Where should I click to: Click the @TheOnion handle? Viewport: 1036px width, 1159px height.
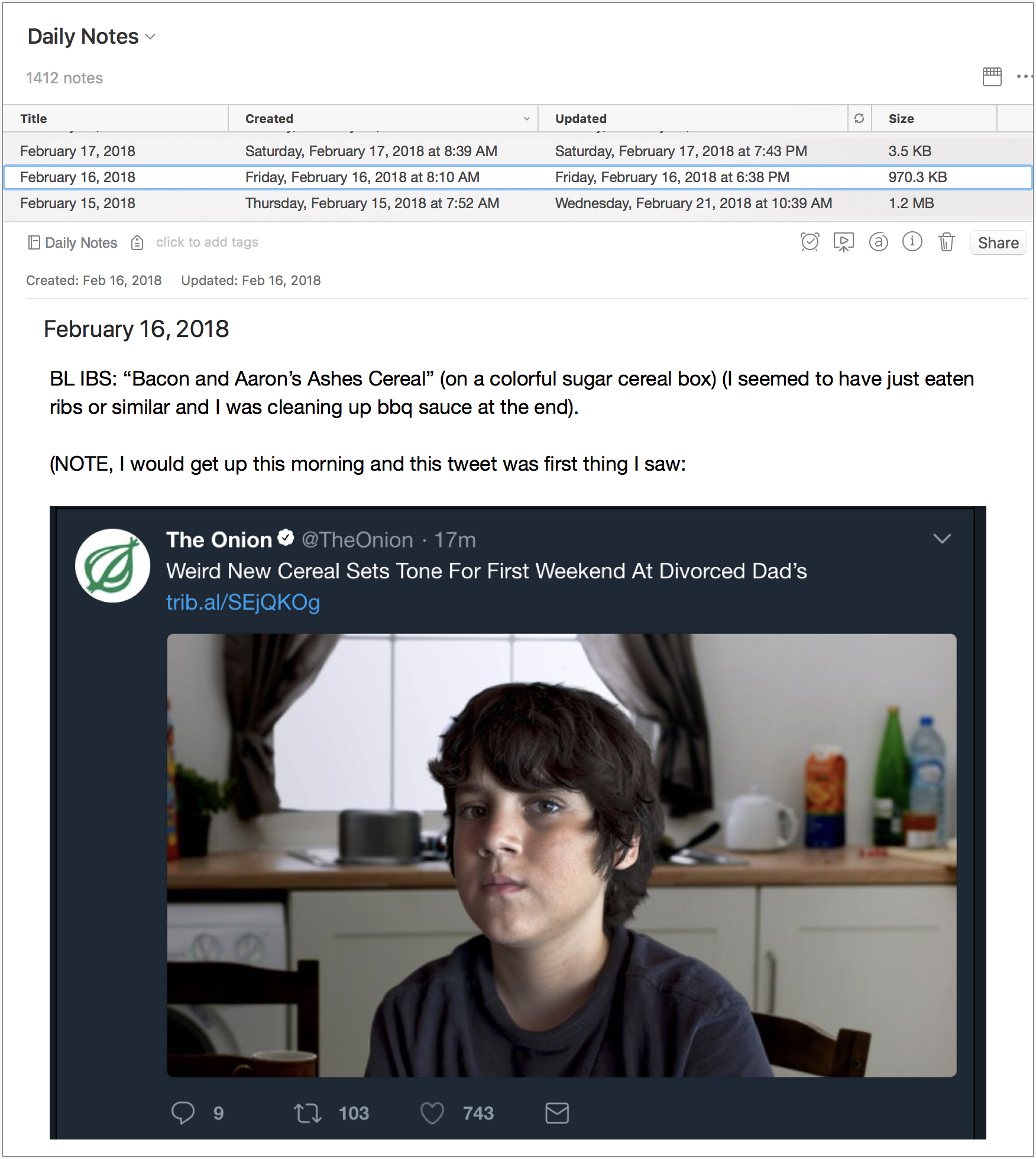[357, 540]
